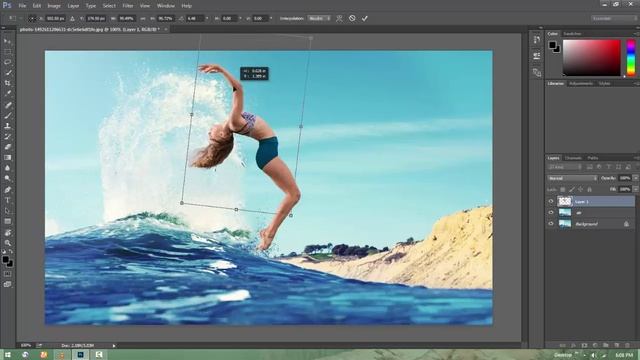Toggle maintain aspect ratio link between W and H
This screenshot has width=640, height=360.
143,18
